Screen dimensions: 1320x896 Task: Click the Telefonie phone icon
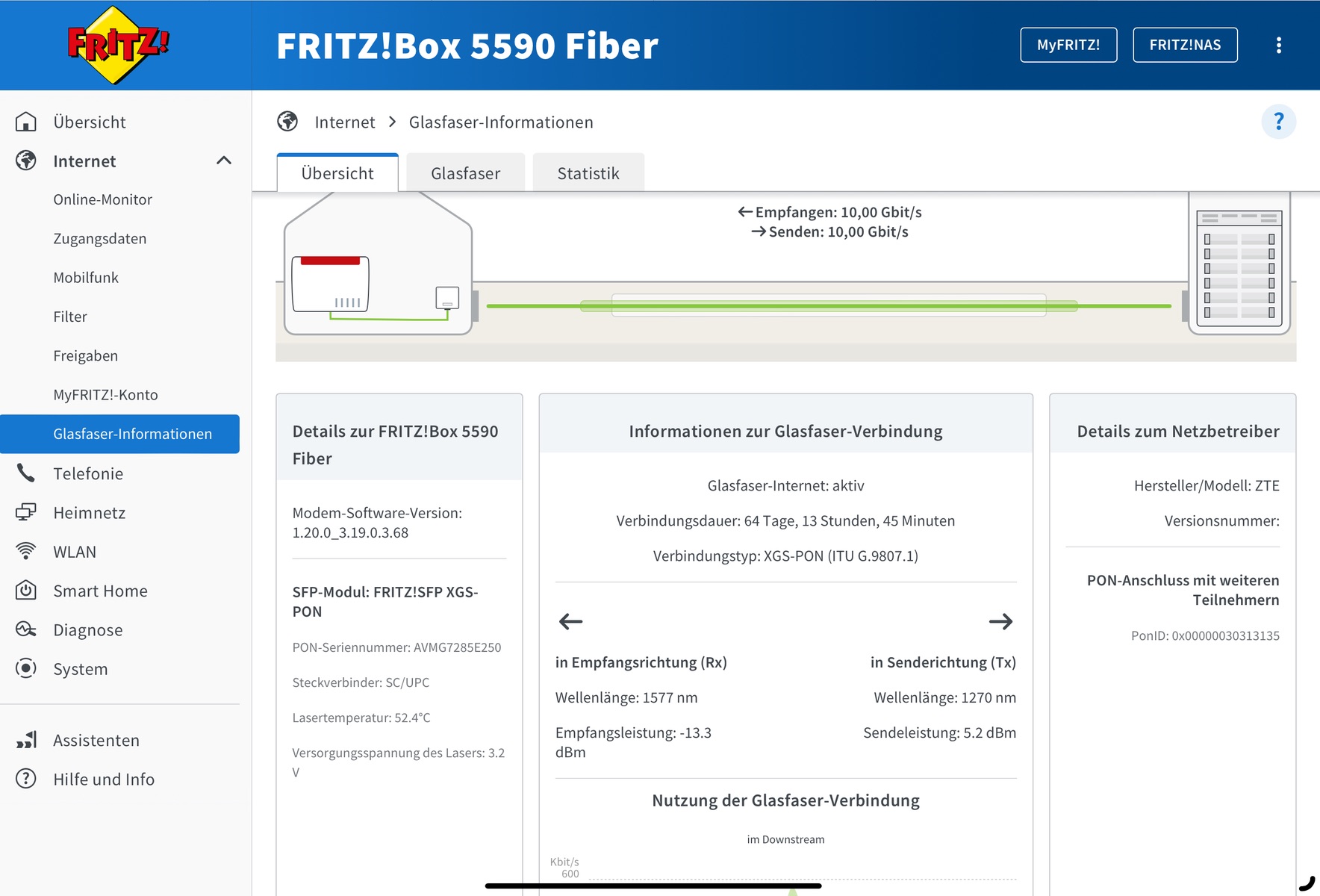click(x=26, y=473)
